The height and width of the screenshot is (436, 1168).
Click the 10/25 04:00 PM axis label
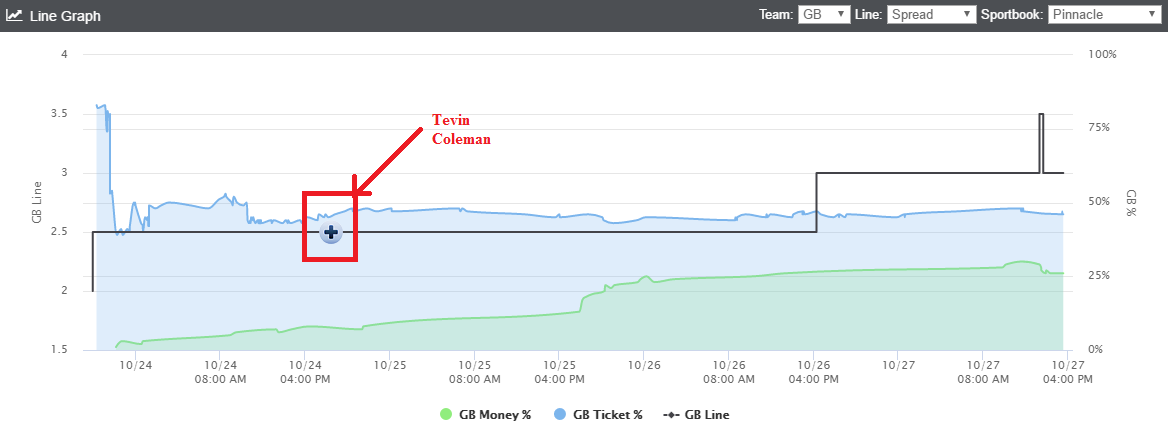click(x=559, y=373)
